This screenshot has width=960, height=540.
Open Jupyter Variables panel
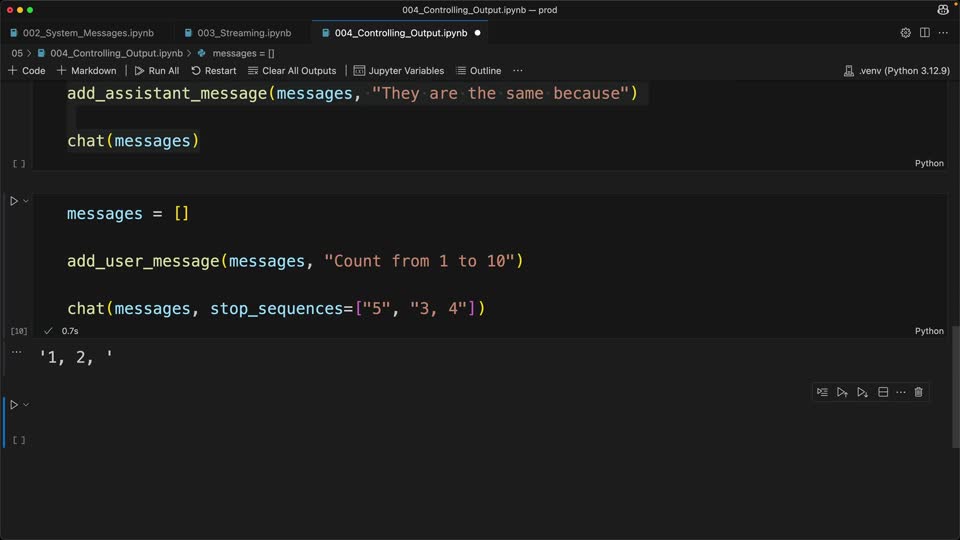tap(399, 70)
